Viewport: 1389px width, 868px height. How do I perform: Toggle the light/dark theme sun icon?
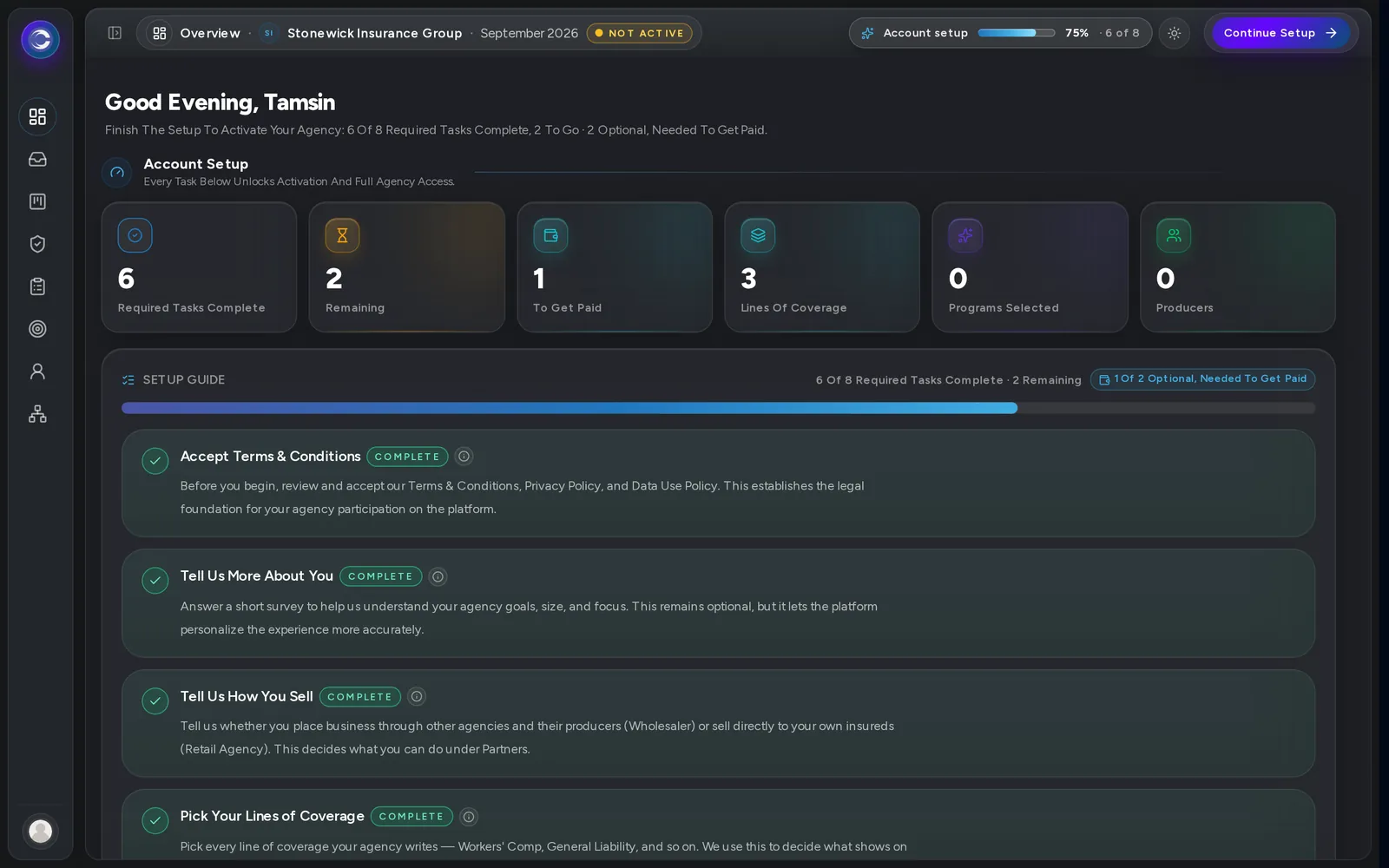[1174, 33]
